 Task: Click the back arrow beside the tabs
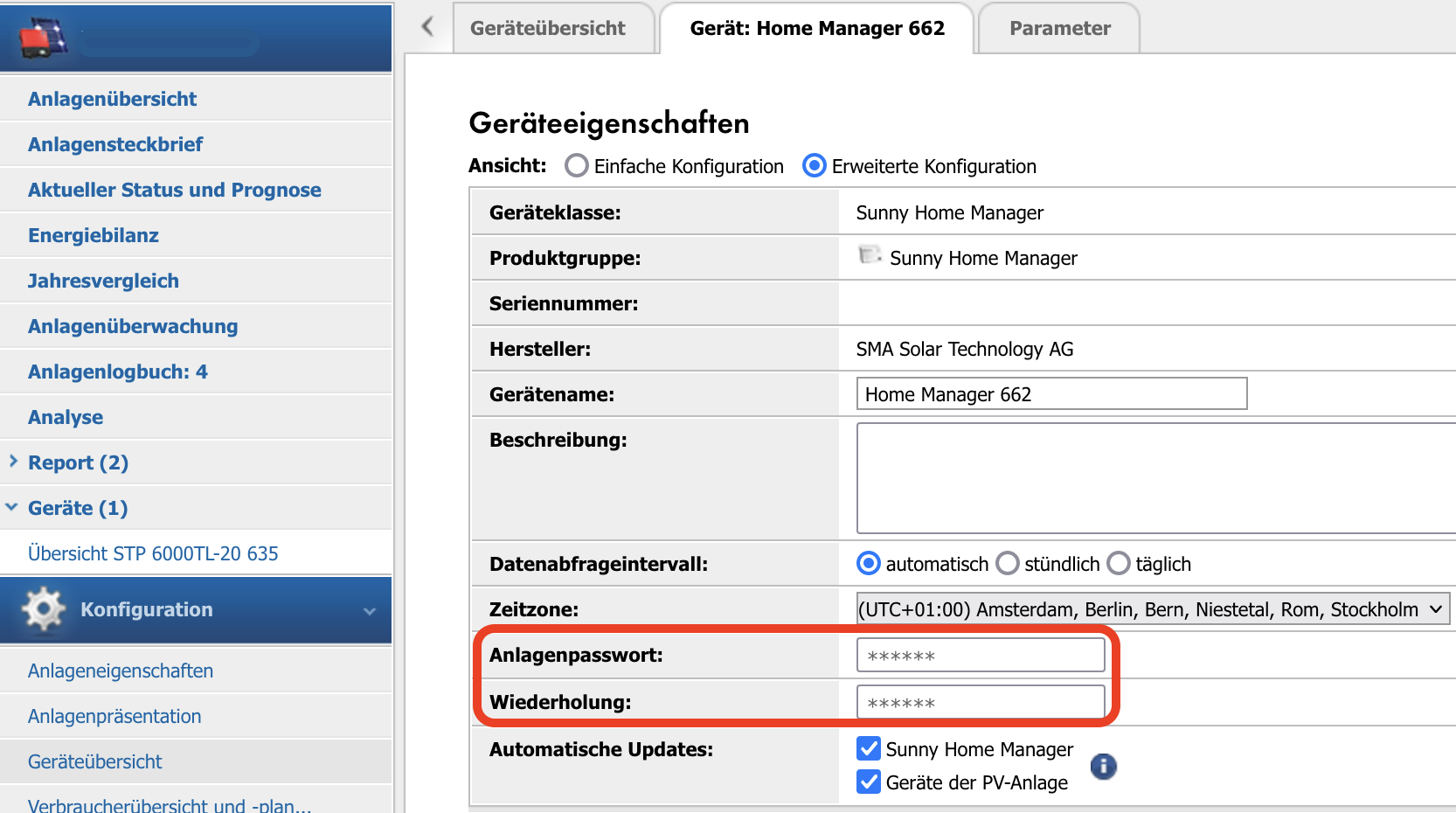coord(427,27)
